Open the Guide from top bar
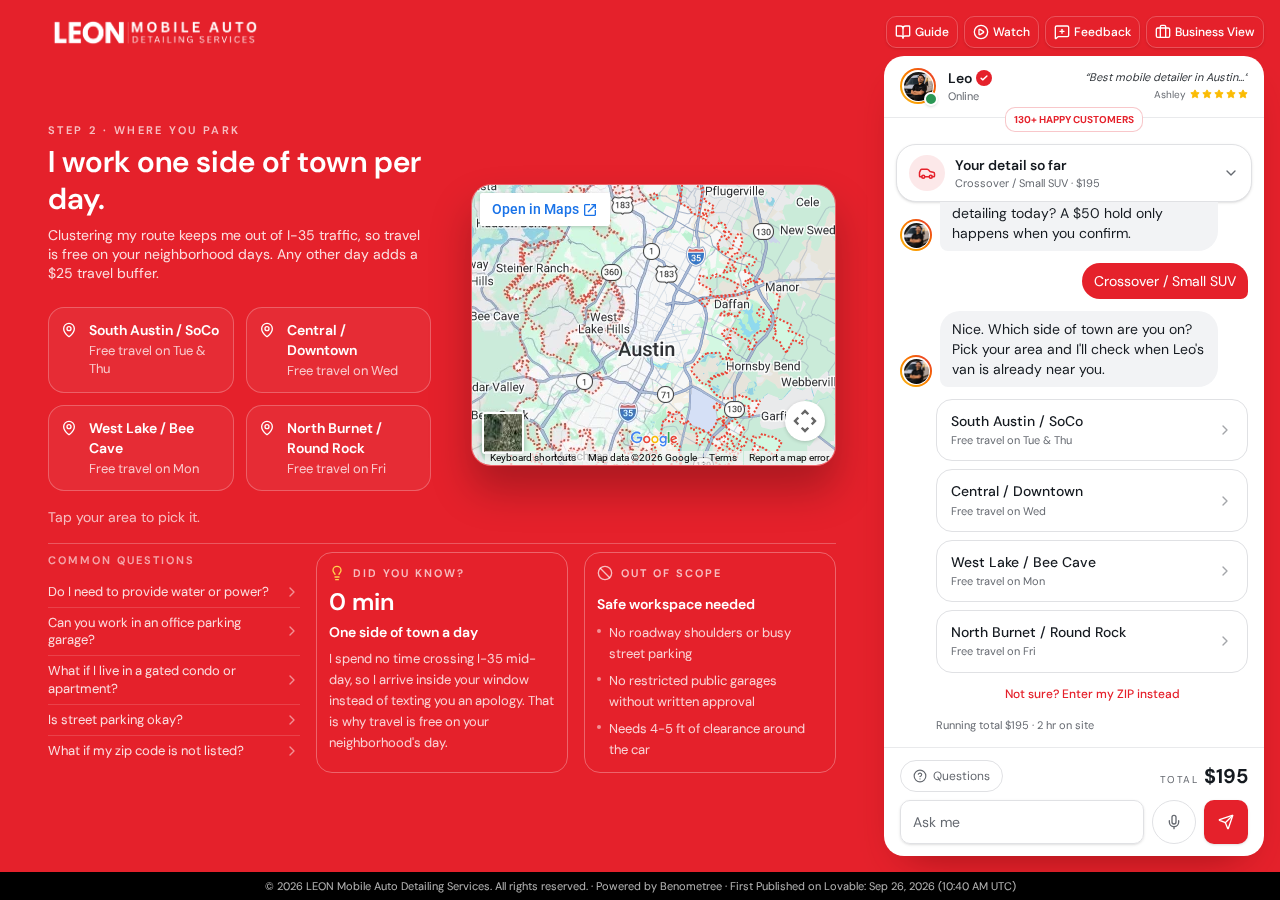Viewport: 1280px width, 900px height. coord(922,32)
